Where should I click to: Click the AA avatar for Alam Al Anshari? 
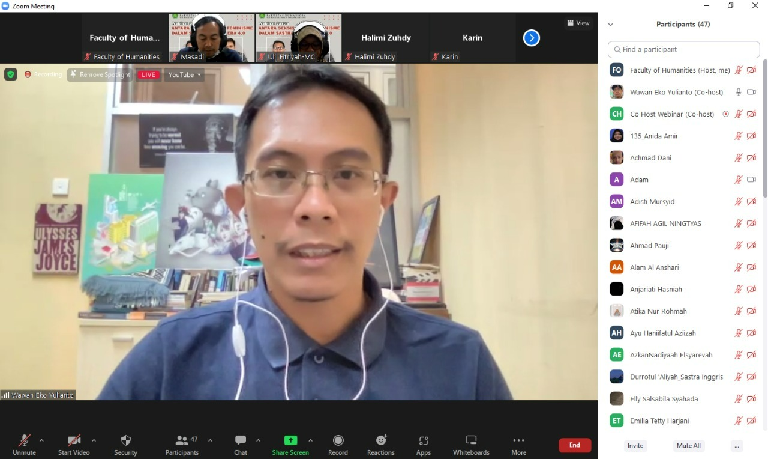617,267
